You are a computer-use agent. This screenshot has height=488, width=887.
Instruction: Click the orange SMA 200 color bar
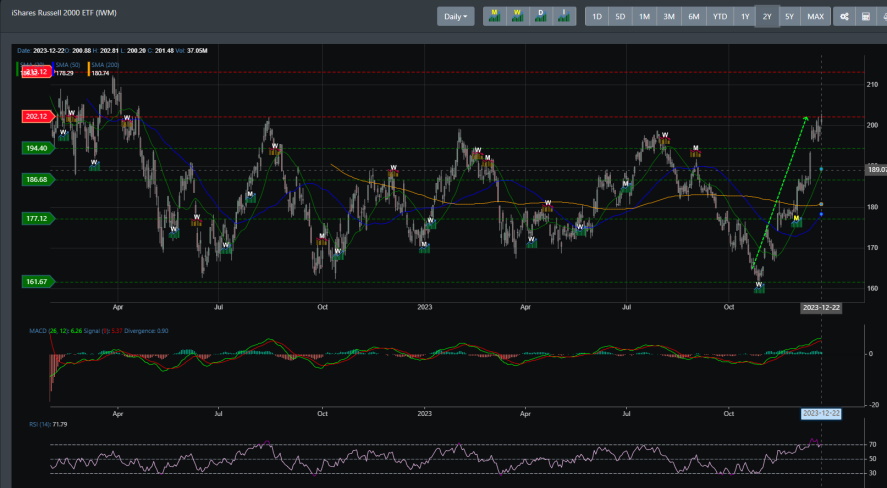89,69
